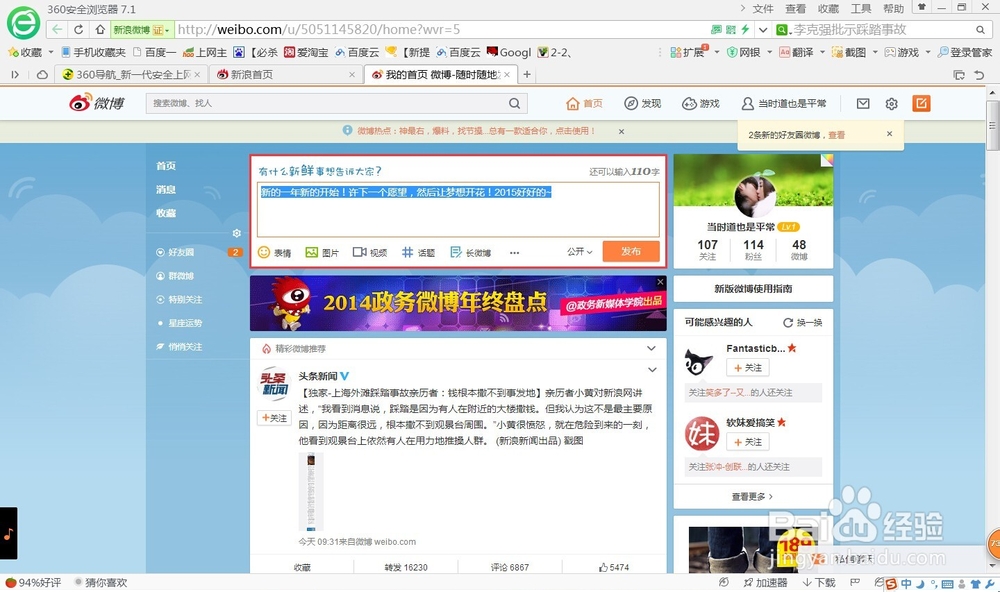This screenshot has width=1000, height=592.
Task: Follow Fantasticb... with +关注
Action: click(747, 367)
